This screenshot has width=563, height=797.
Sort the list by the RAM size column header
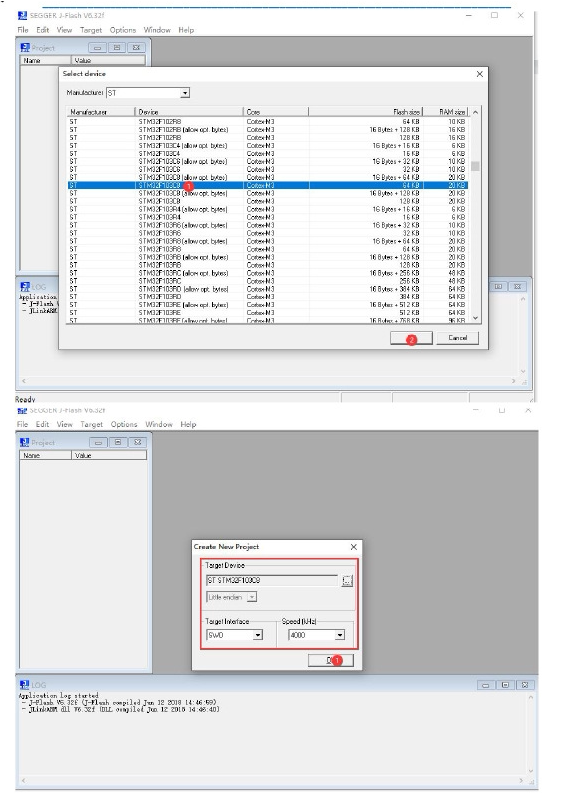click(x=445, y=112)
